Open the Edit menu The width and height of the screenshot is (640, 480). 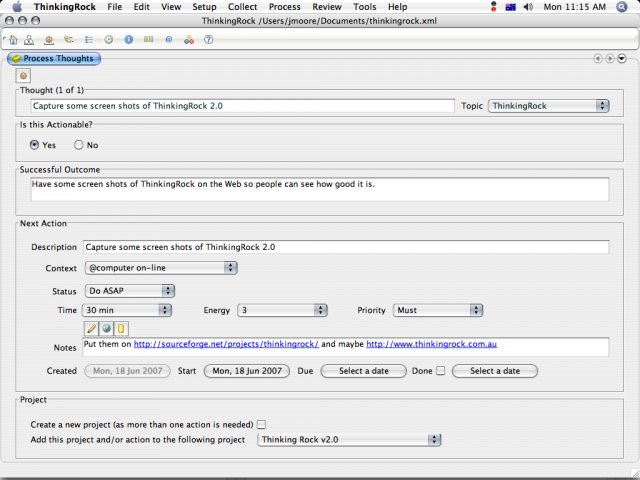click(141, 7)
